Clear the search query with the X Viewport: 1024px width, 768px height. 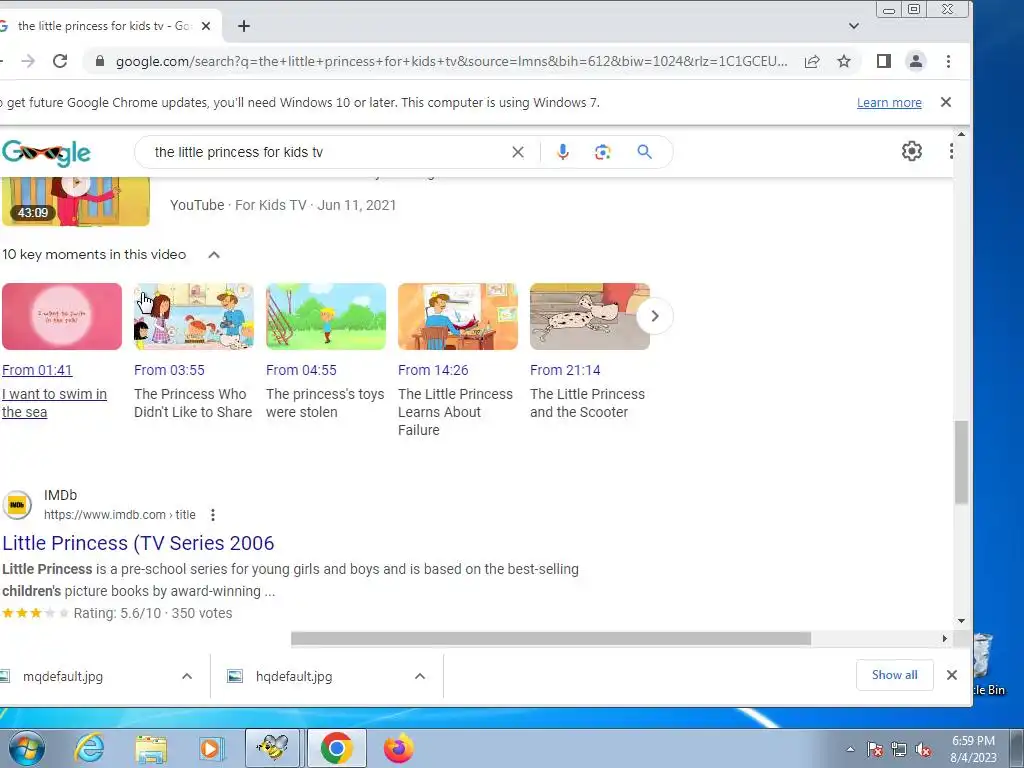[518, 152]
